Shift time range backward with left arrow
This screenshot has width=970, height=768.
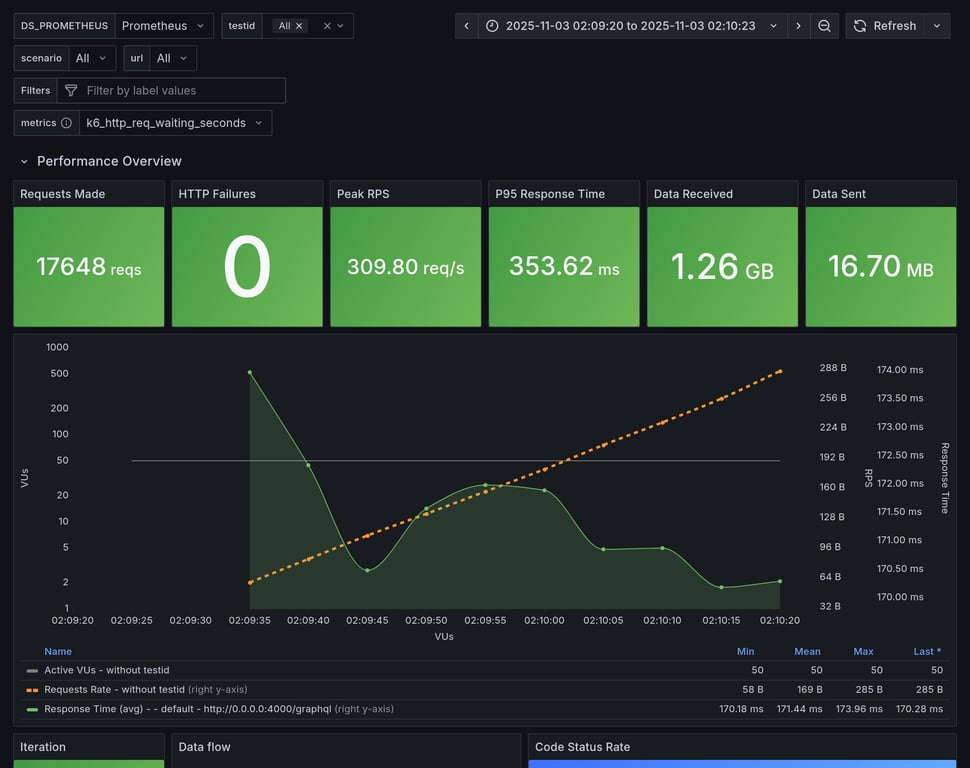tap(466, 26)
